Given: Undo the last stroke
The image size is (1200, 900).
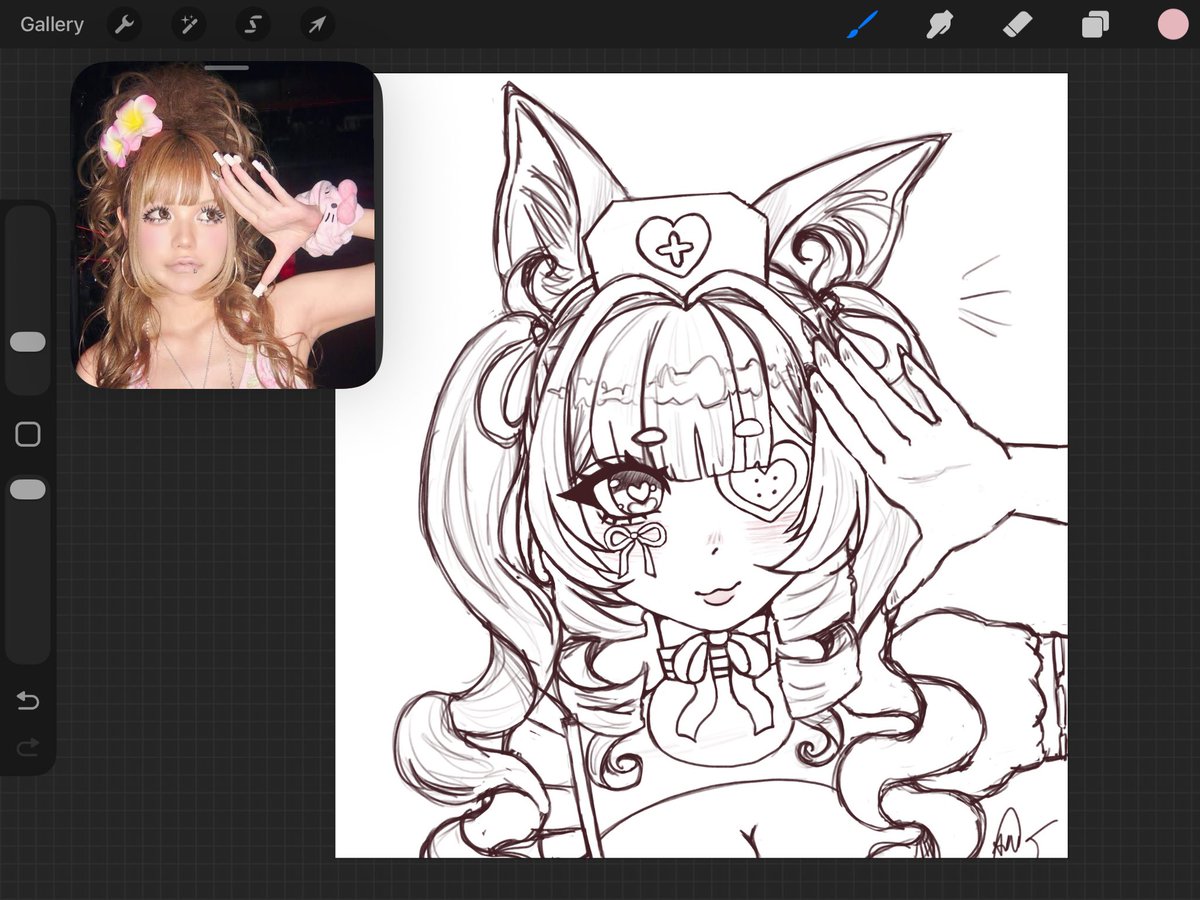Looking at the screenshot, I should 28,701.
